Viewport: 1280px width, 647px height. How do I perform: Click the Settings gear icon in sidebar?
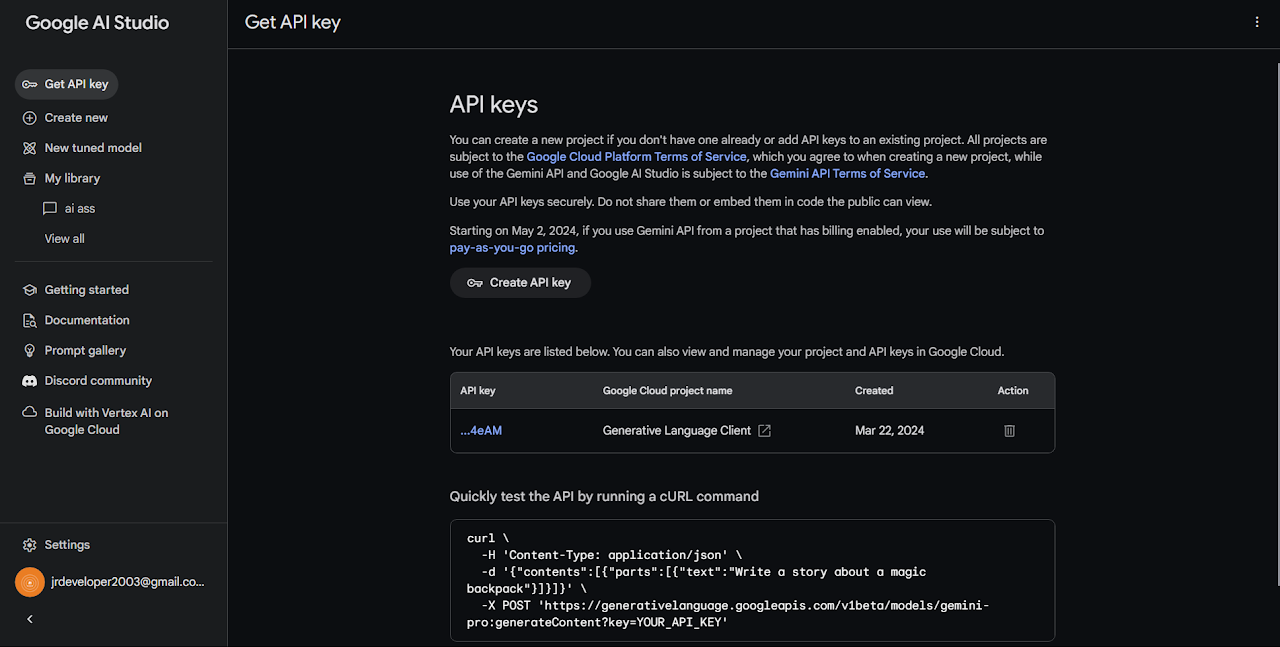[x=30, y=545]
